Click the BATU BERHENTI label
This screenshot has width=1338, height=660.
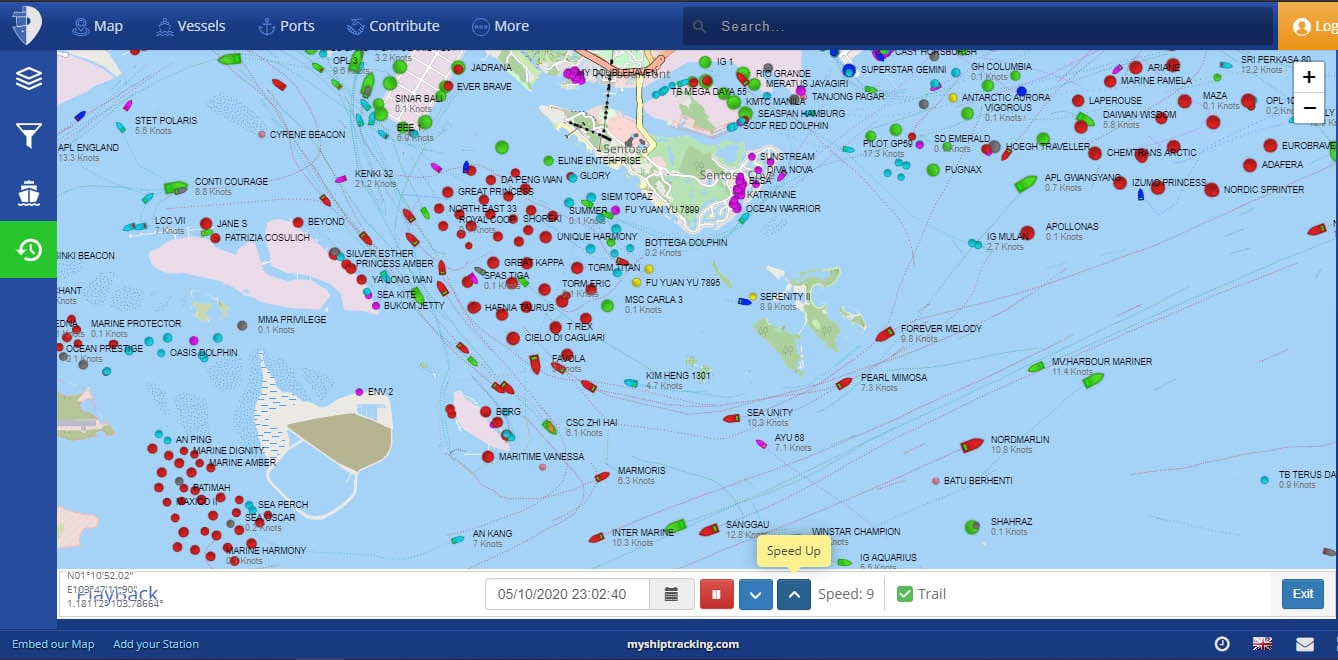[x=978, y=481]
